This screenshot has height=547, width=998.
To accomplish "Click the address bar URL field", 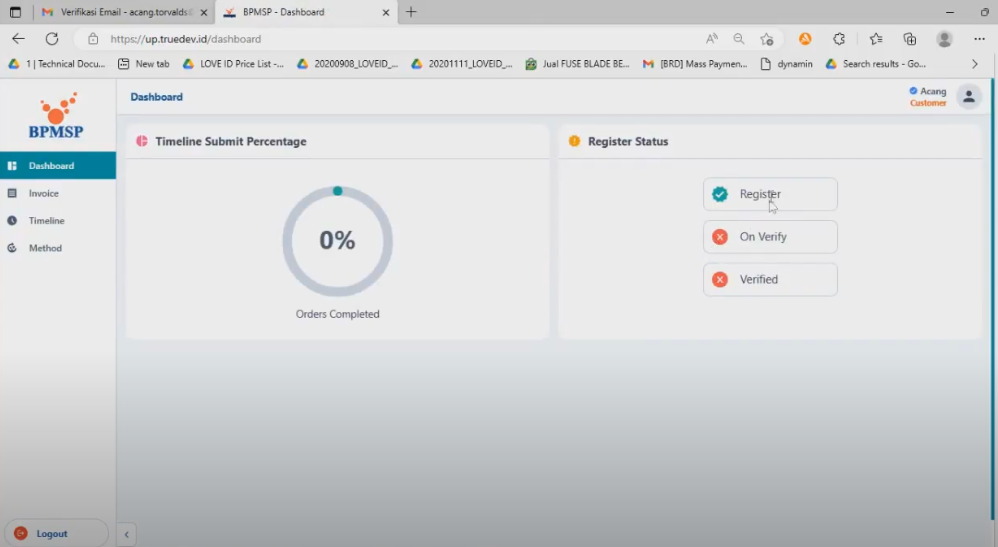I will [x=400, y=39].
